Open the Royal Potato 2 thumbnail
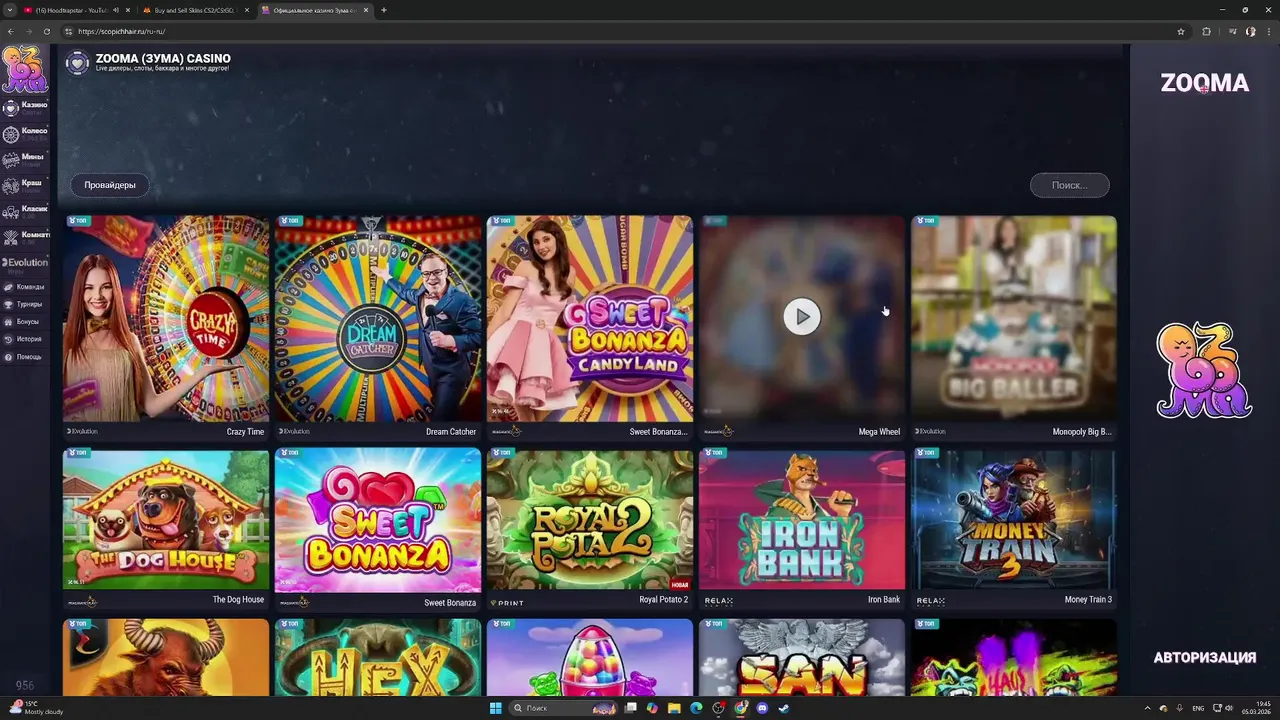The height and width of the screenshot is (720, 1280). pyautogui.click(x=590, y=520)
